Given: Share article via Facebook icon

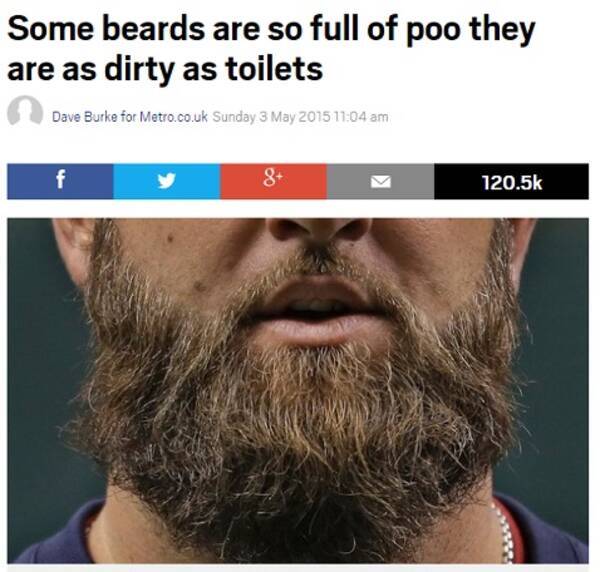Looking at the screenshot, I should coord(60,179).
